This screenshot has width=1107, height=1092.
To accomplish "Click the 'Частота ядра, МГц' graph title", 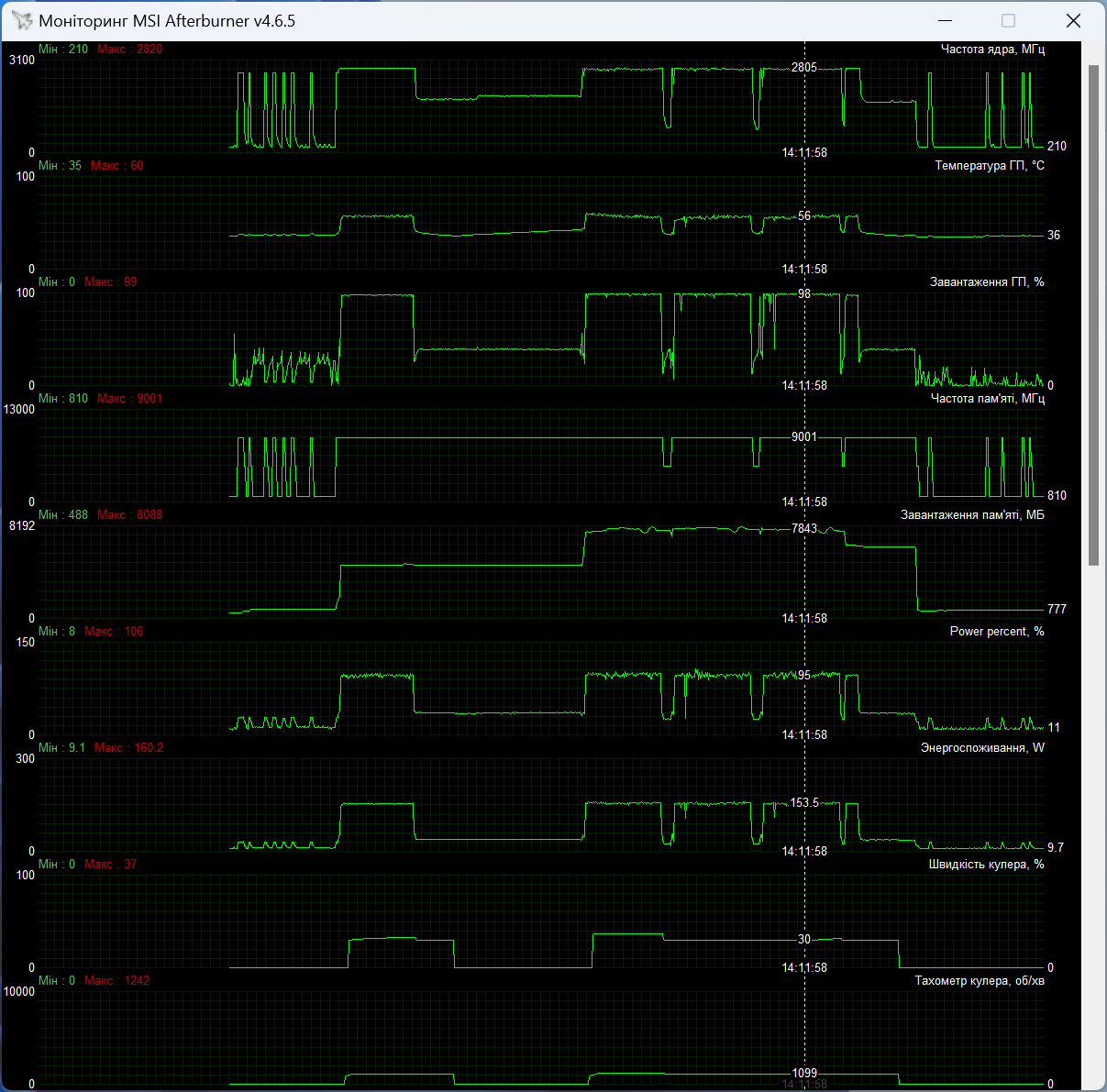I will 992,49.
